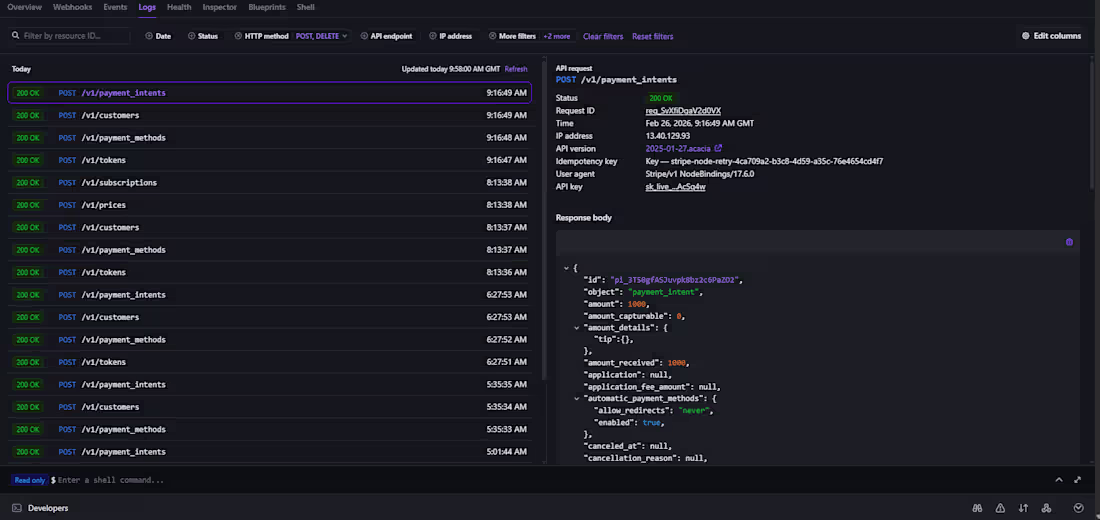The width and height of the screenshot is (1100, 520).
Task: Select the 9:16:48 AM /v1/payment_methods log
Action: [x=269, y=138]
